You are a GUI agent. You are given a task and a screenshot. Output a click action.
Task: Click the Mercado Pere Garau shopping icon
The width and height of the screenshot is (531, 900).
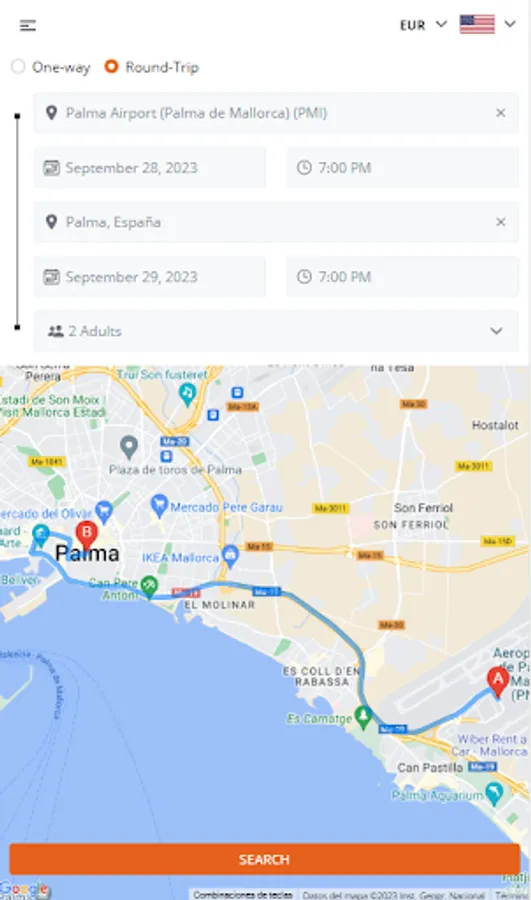tap(159, 506)
